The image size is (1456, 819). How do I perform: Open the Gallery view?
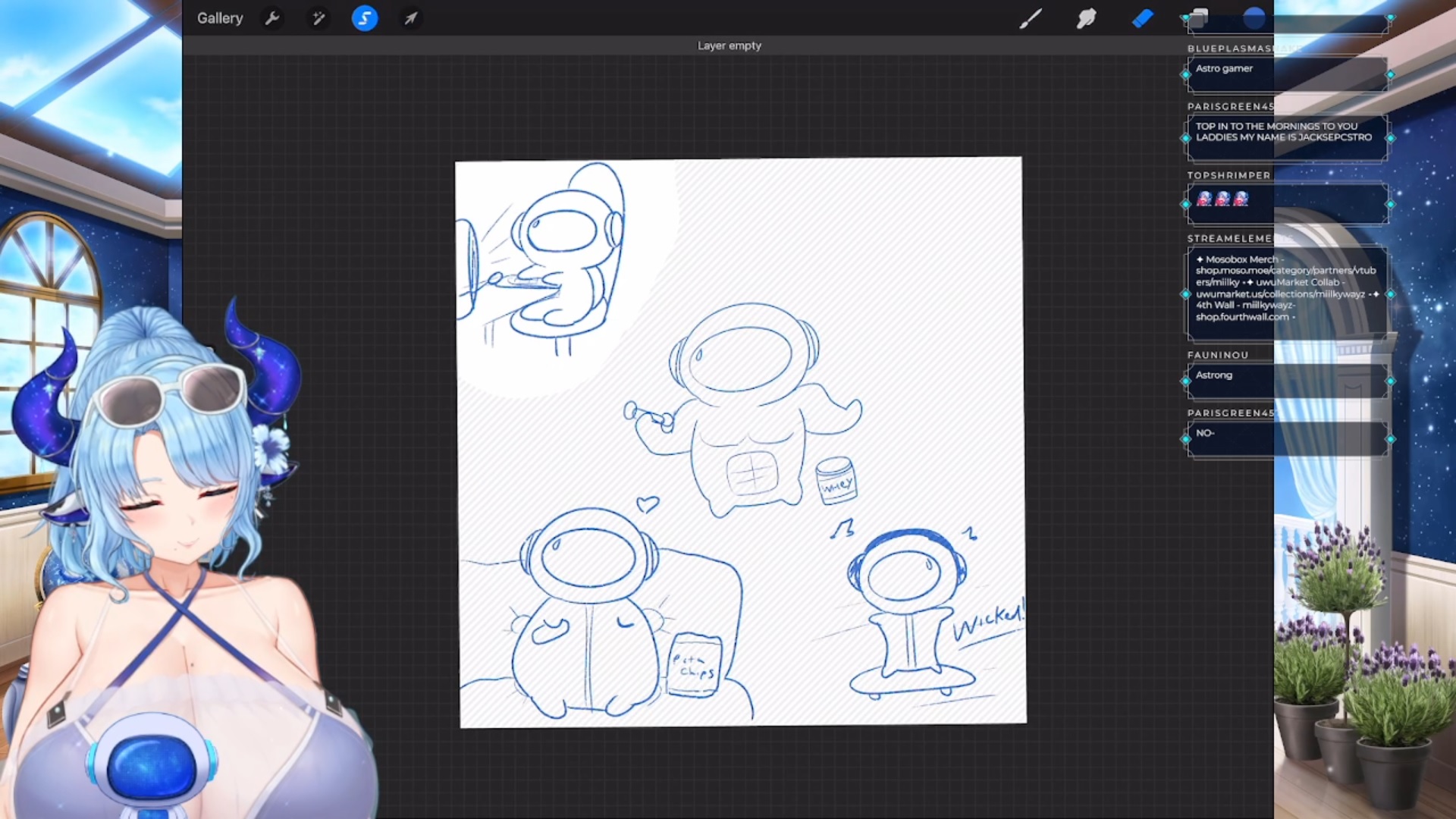pyautogui.click(x=220, y=18)
